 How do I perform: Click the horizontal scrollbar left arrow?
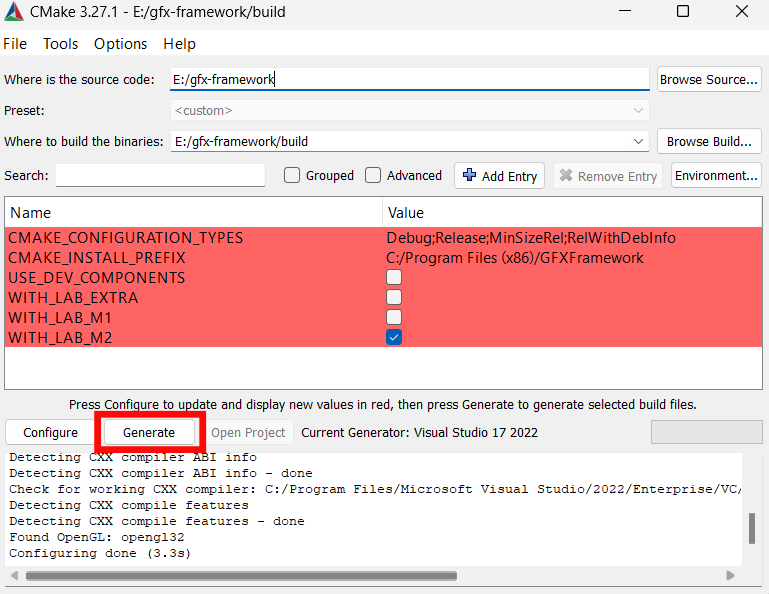point(14,575)
